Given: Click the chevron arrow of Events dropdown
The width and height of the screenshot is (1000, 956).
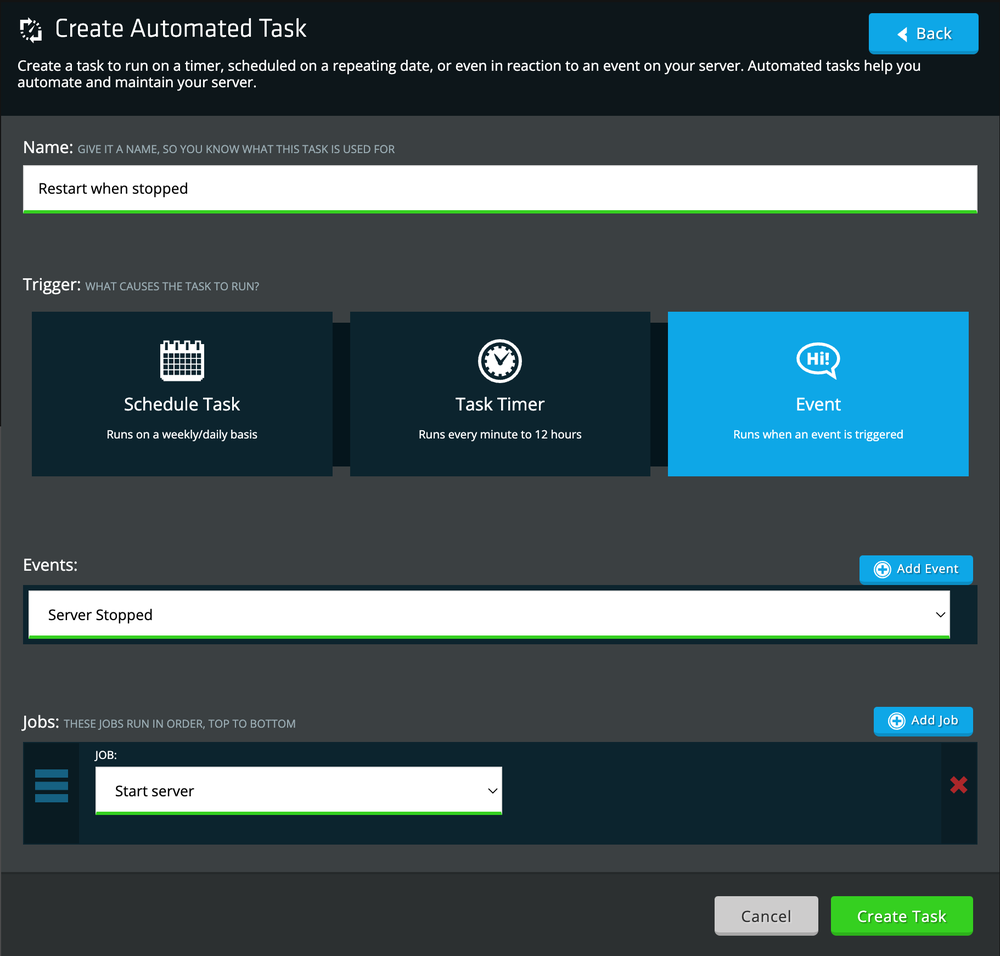Looking at the screenshot, I should click(940, 615).
